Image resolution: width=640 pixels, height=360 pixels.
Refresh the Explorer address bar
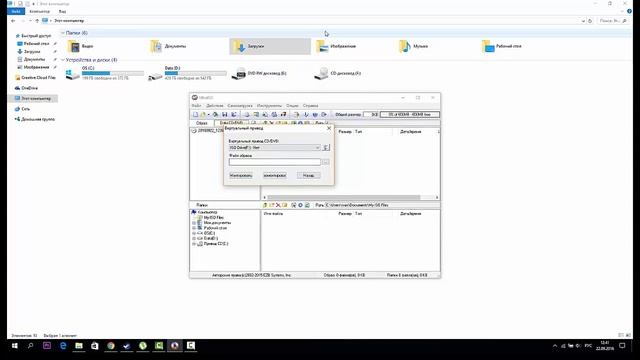[x=590, y=20]
